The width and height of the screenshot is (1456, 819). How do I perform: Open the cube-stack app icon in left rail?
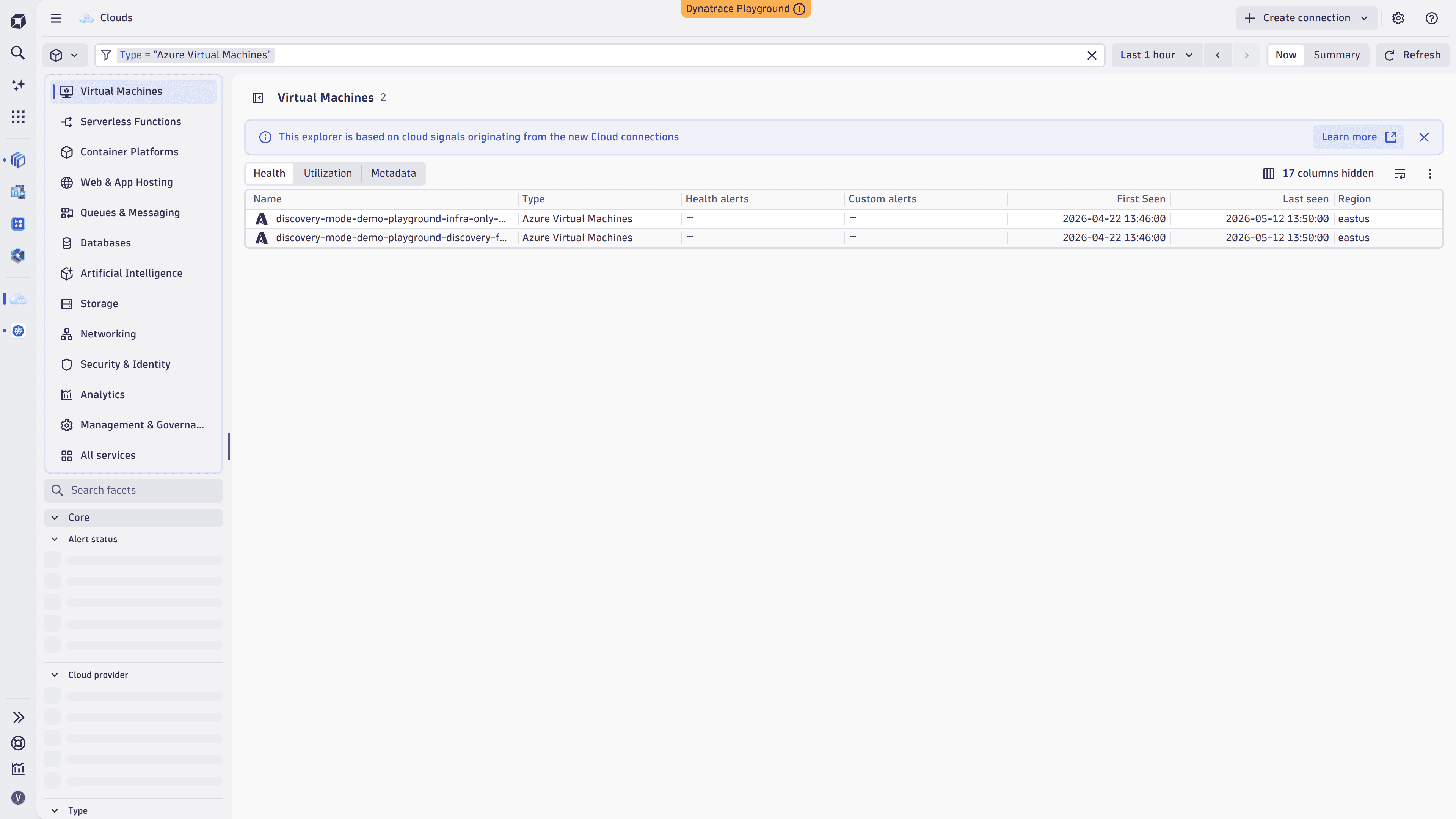point(18,160)
